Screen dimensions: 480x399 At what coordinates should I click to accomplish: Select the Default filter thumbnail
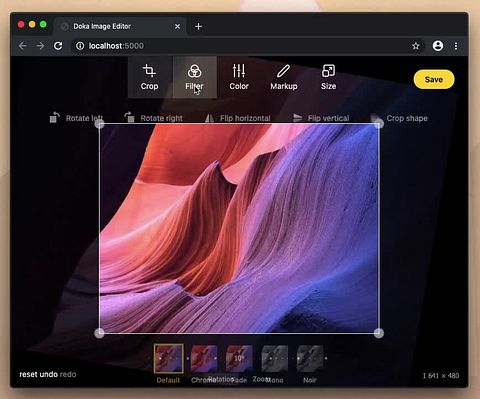[x=169, y=359]
